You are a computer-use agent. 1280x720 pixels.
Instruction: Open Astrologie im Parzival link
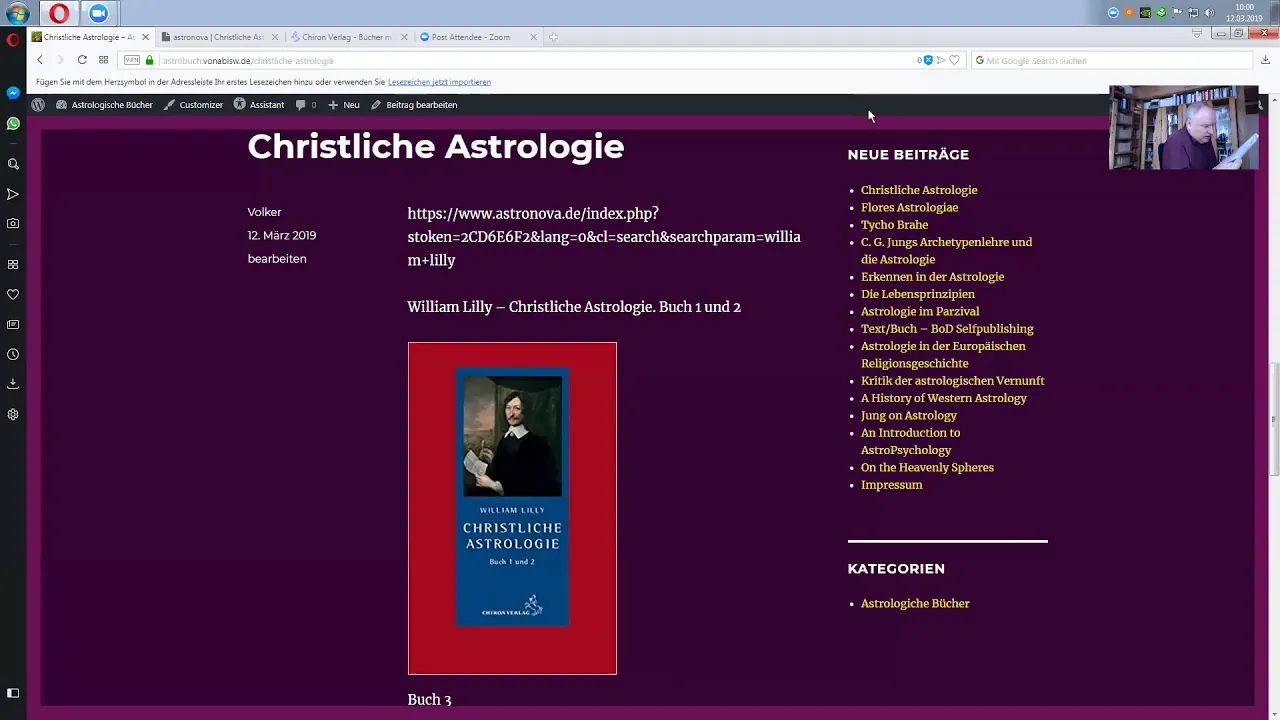920,311
